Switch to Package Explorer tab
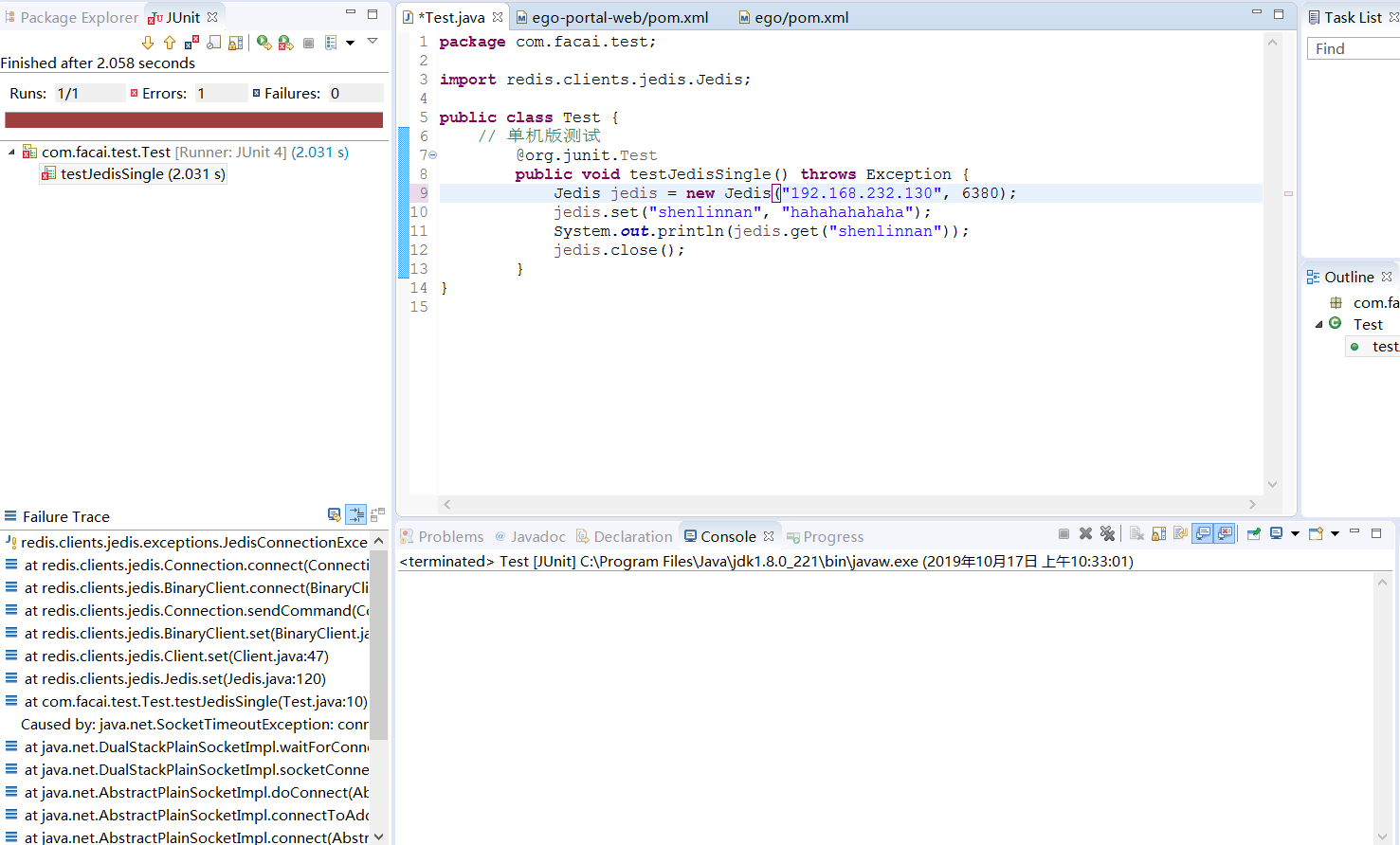This screenshot has height=845, width=1400. tap(71, 17)
